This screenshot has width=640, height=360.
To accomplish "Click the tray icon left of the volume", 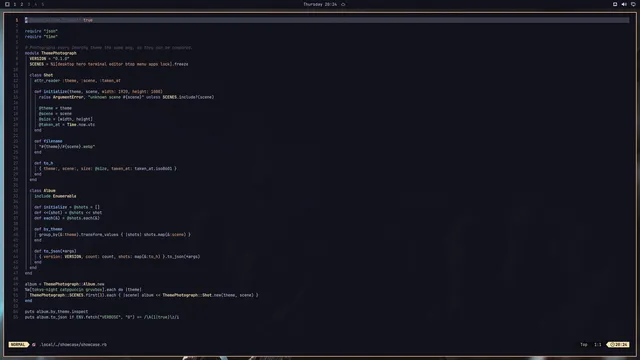I will coord(615,4).
